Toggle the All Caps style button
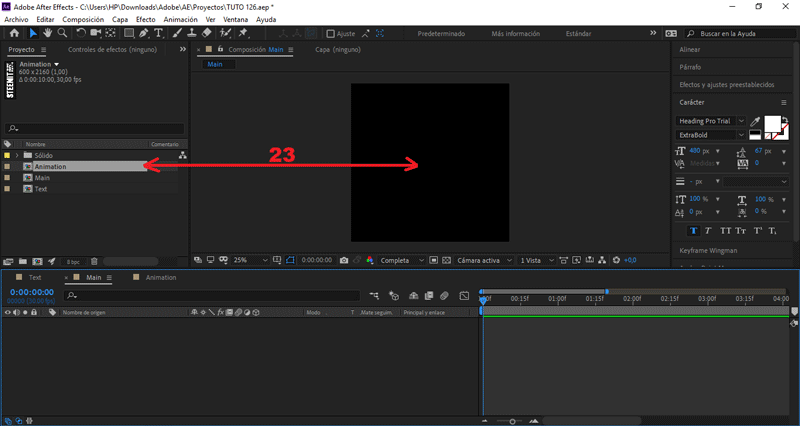The width and height of the screenshot is (800, 426). (x=725, y=231)
